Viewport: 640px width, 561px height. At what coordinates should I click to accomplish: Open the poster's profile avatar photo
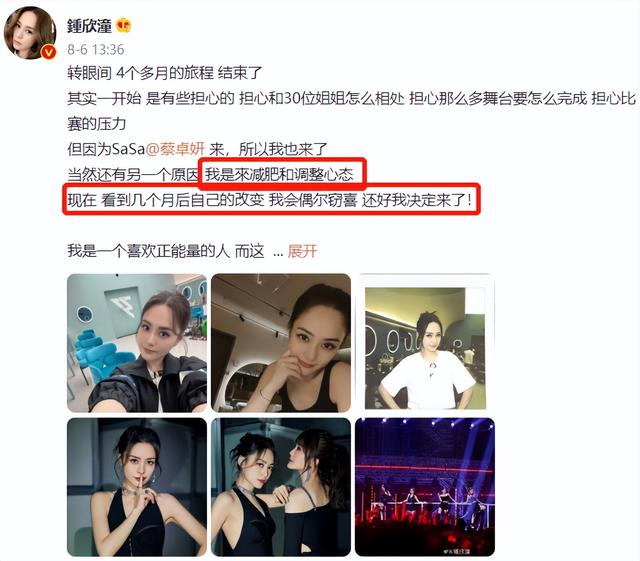pos(30,33)
